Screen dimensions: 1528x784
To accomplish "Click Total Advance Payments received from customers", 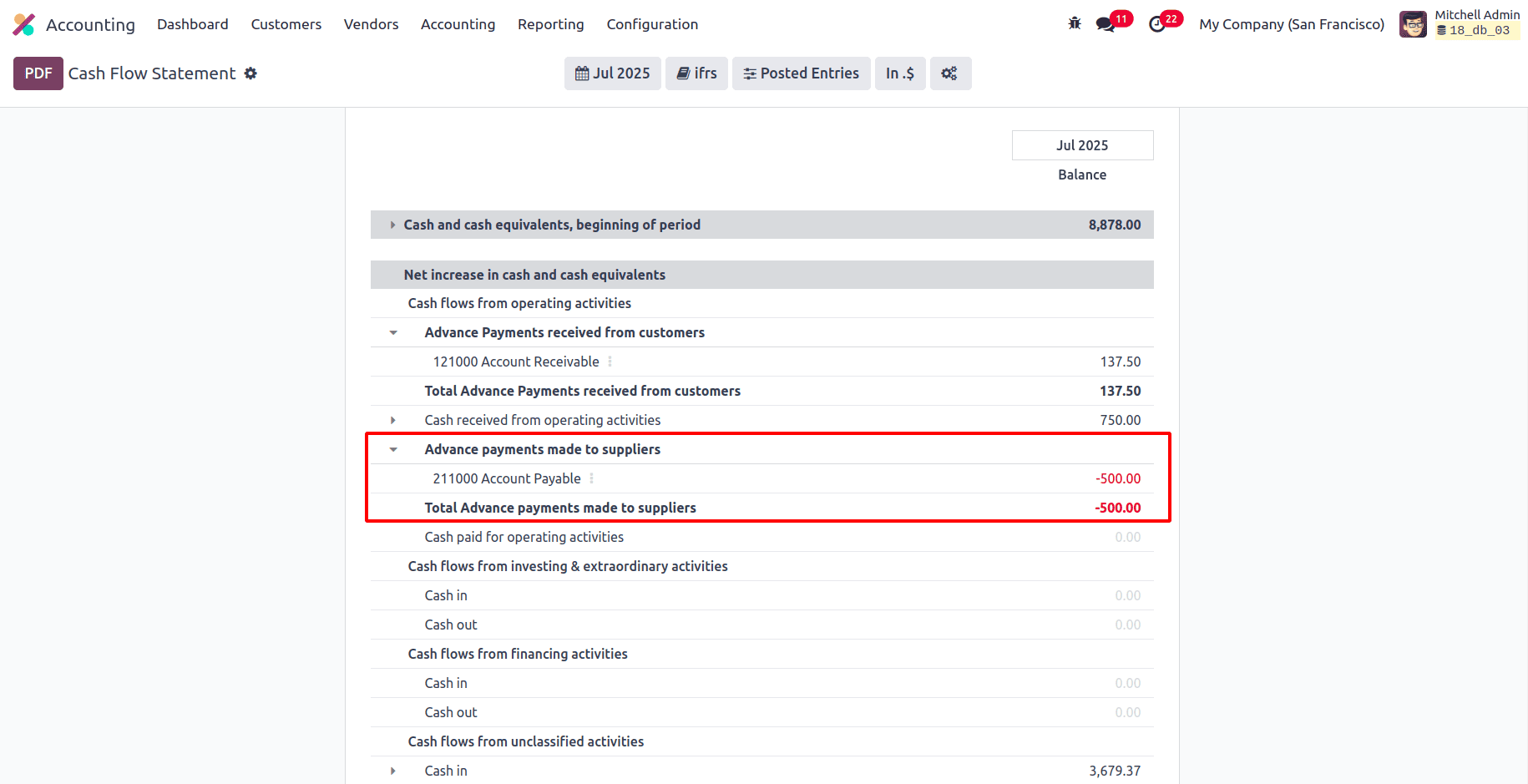I will (583, 391).
